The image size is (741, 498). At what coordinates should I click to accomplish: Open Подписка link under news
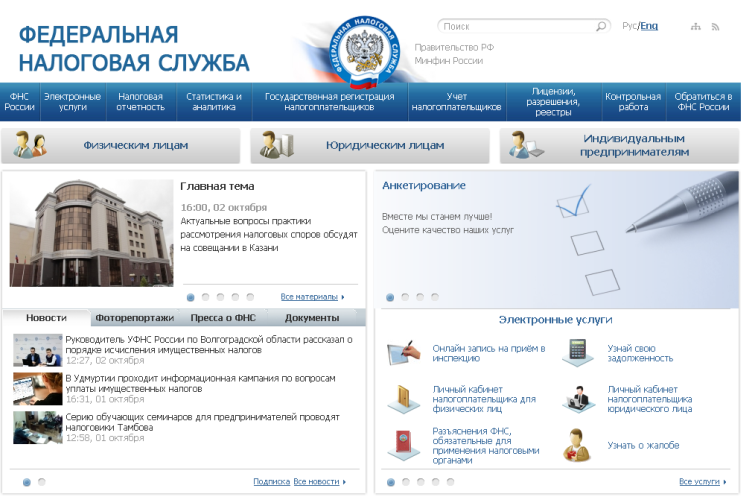tap(271, 481)
